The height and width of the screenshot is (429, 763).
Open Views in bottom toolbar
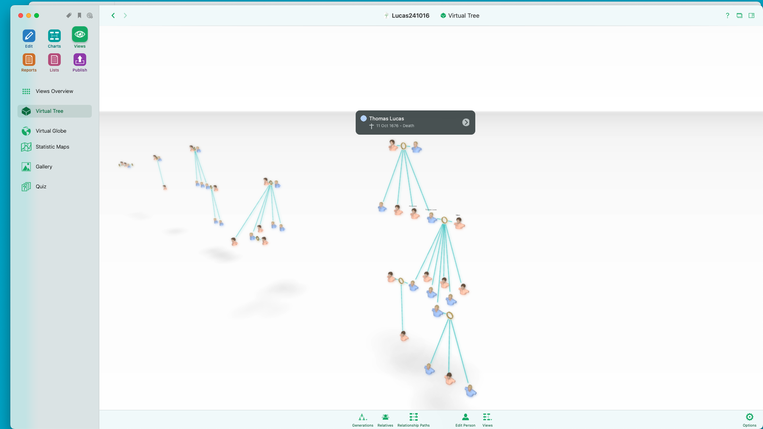(x=487, y=420)
